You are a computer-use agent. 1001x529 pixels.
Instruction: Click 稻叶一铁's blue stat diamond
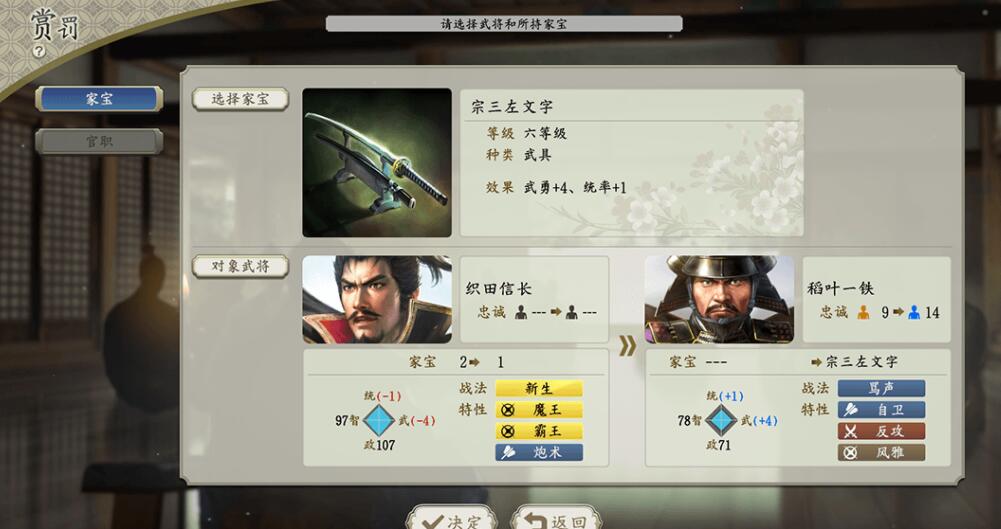coord(721,421)
